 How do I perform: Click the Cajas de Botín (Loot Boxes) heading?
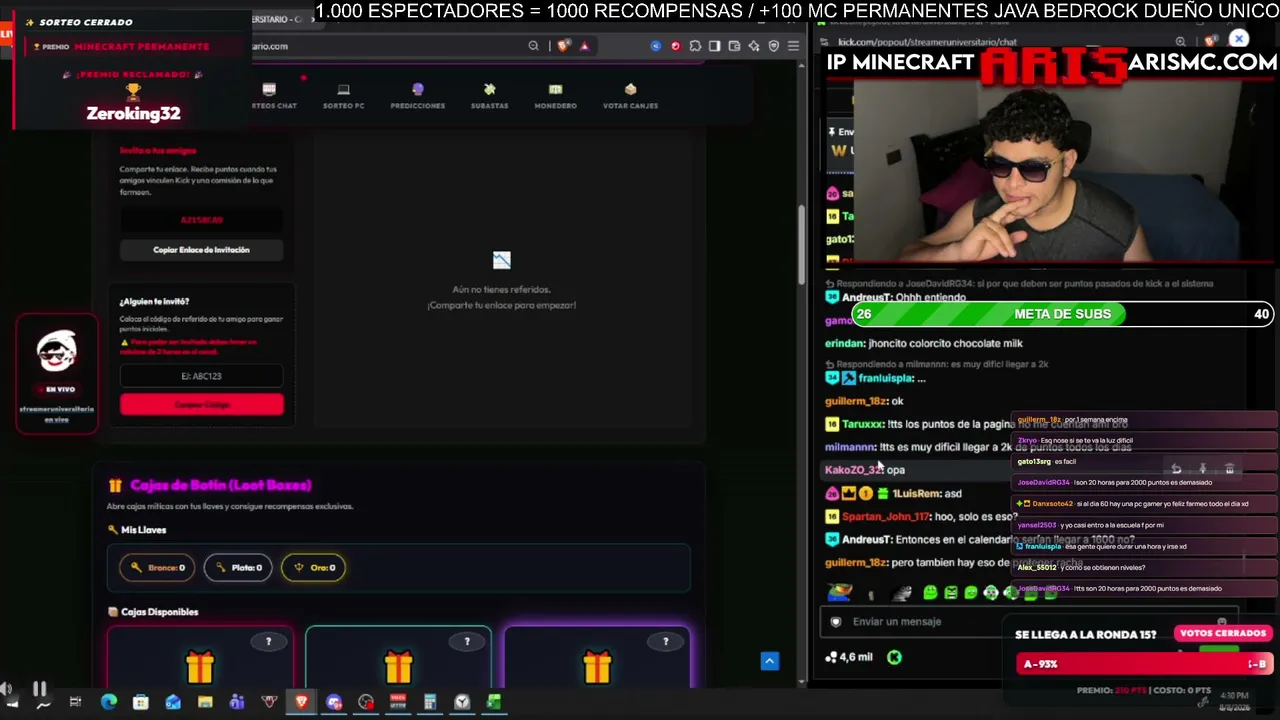pyautogui.click(x=221, y=485)
